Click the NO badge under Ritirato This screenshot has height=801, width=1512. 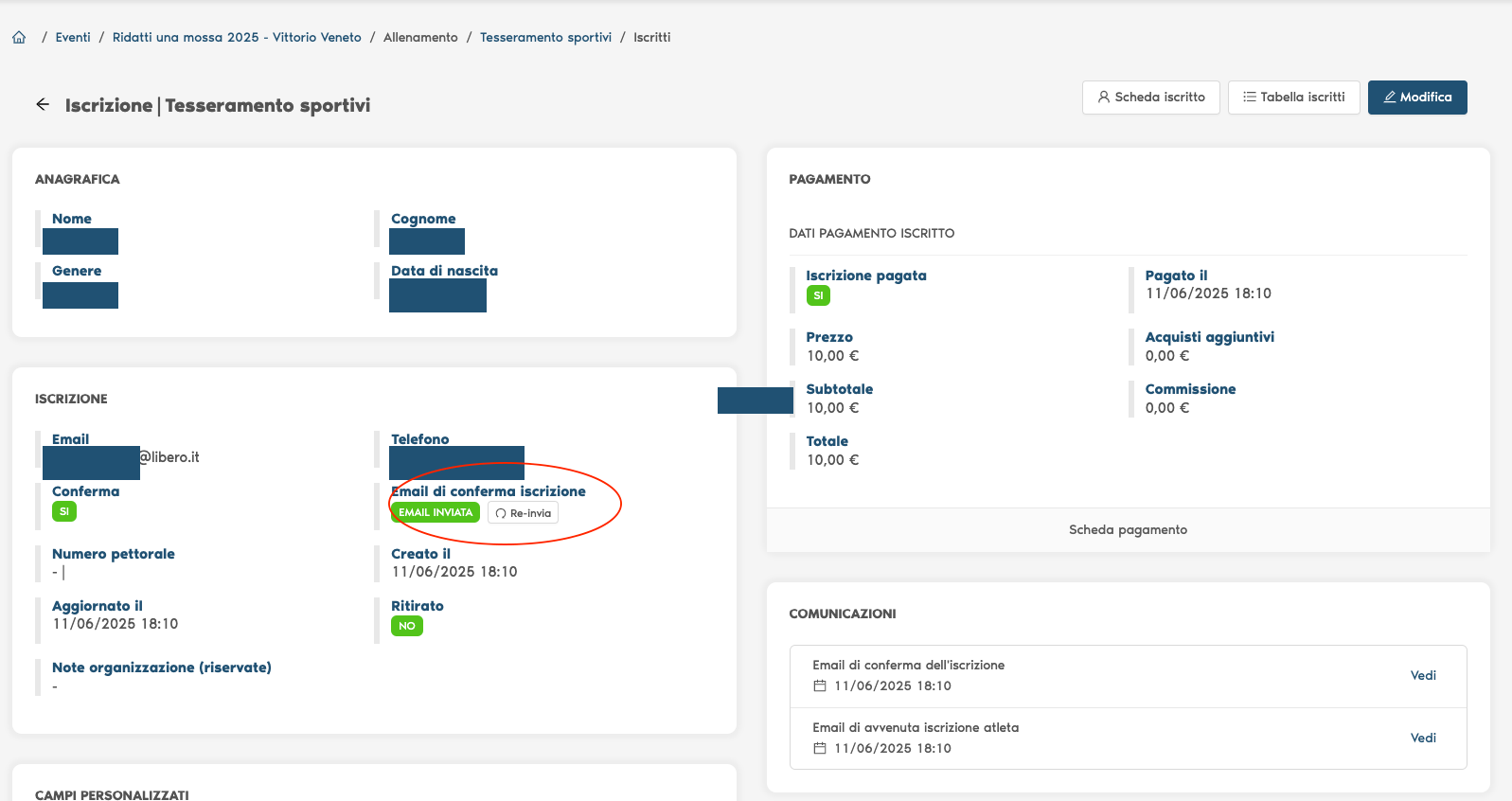(x=407, y=626)
